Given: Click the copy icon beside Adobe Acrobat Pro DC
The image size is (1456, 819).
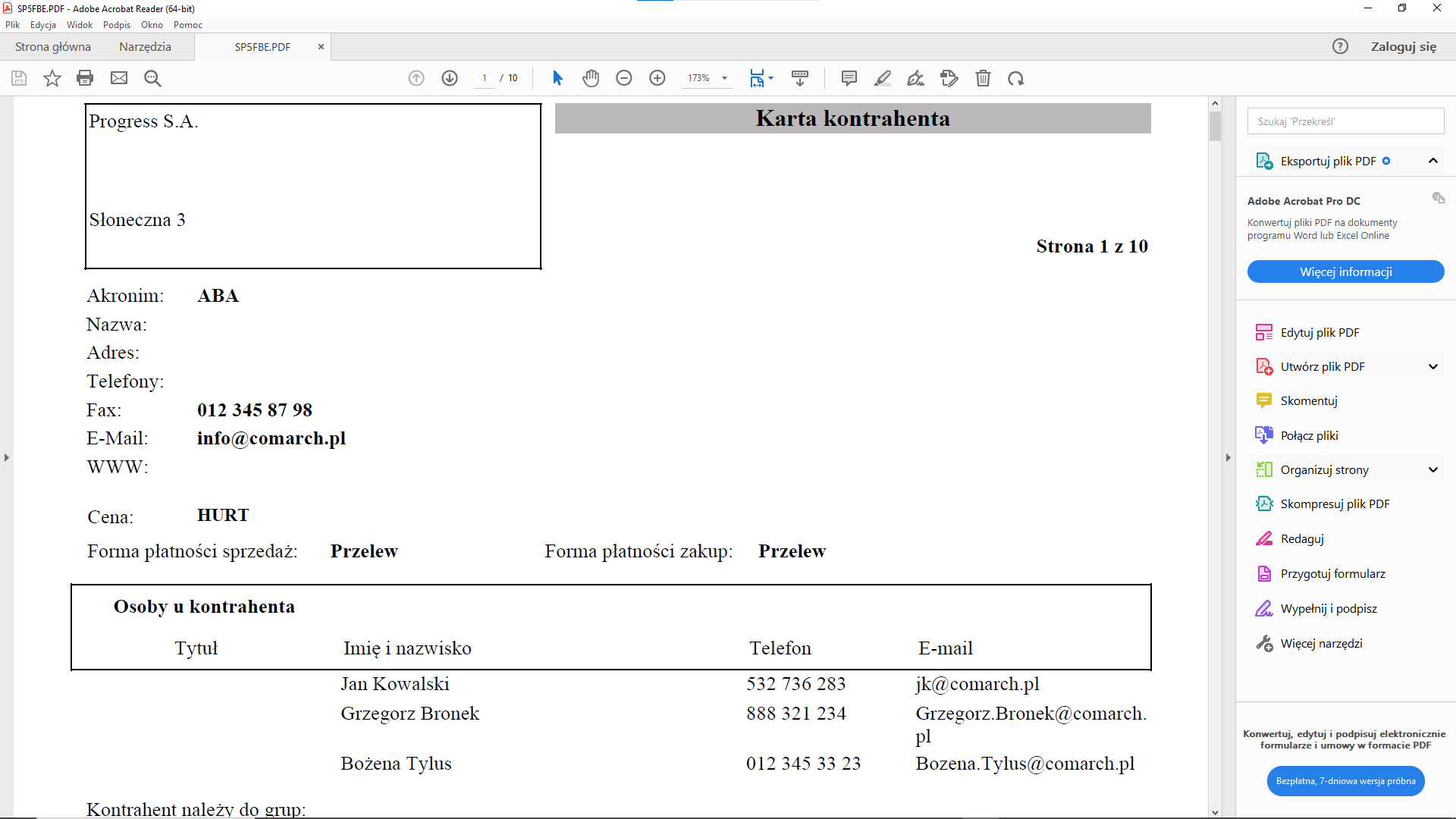Looking at the screenshot, I should tap(1439, 198).
